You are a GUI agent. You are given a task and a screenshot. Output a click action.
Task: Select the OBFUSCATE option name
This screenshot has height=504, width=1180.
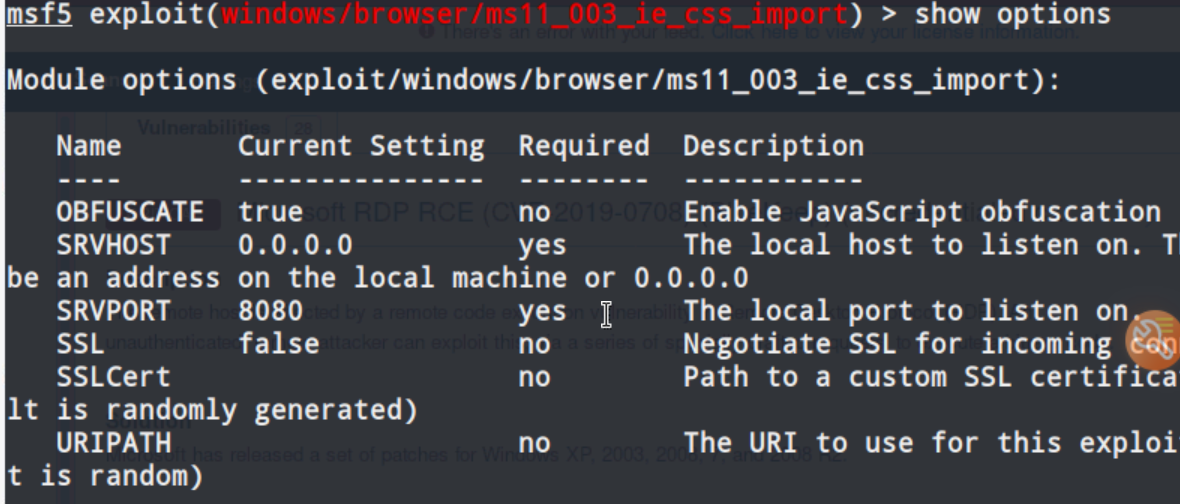(x=130, y=212)
